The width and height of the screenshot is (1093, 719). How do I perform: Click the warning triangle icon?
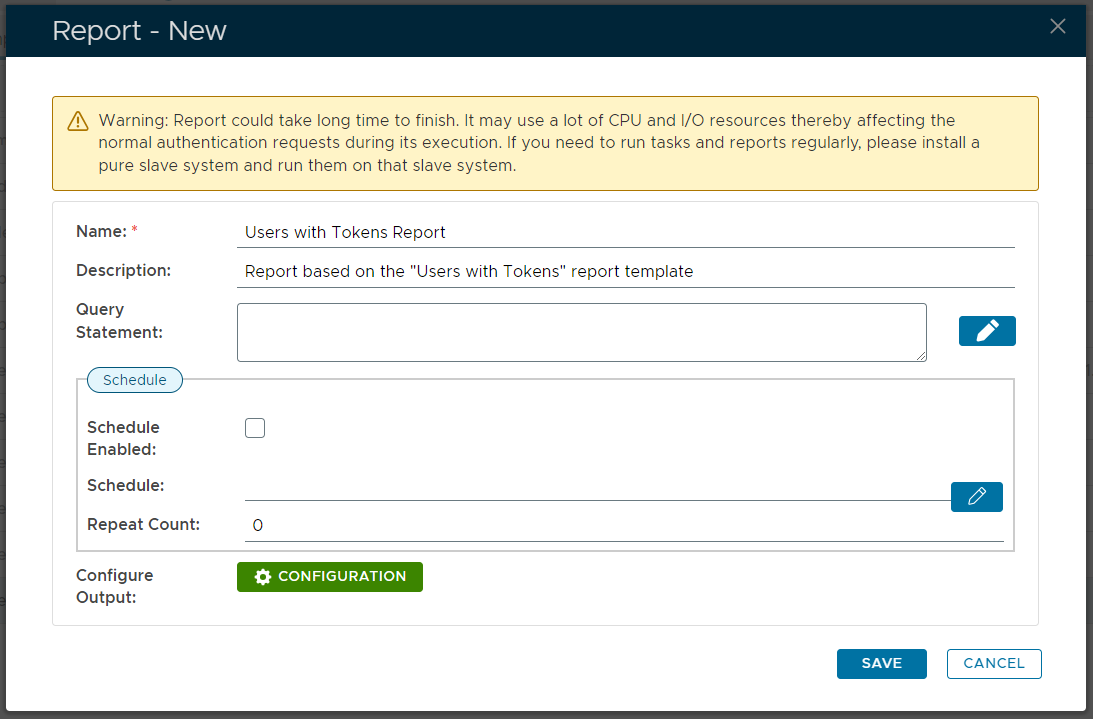click(78, 121)
